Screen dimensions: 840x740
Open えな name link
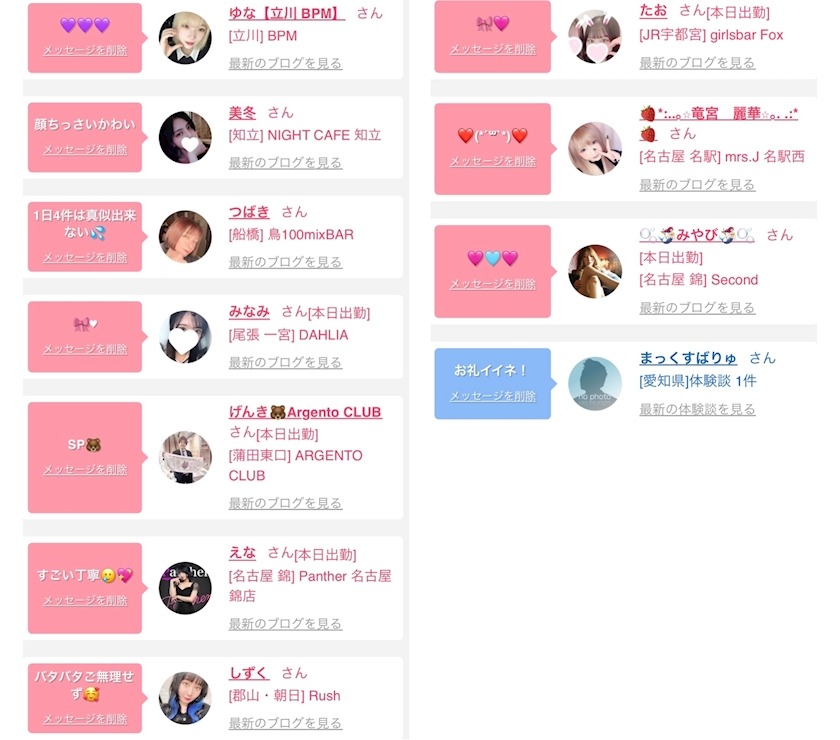tap(242, 552)
